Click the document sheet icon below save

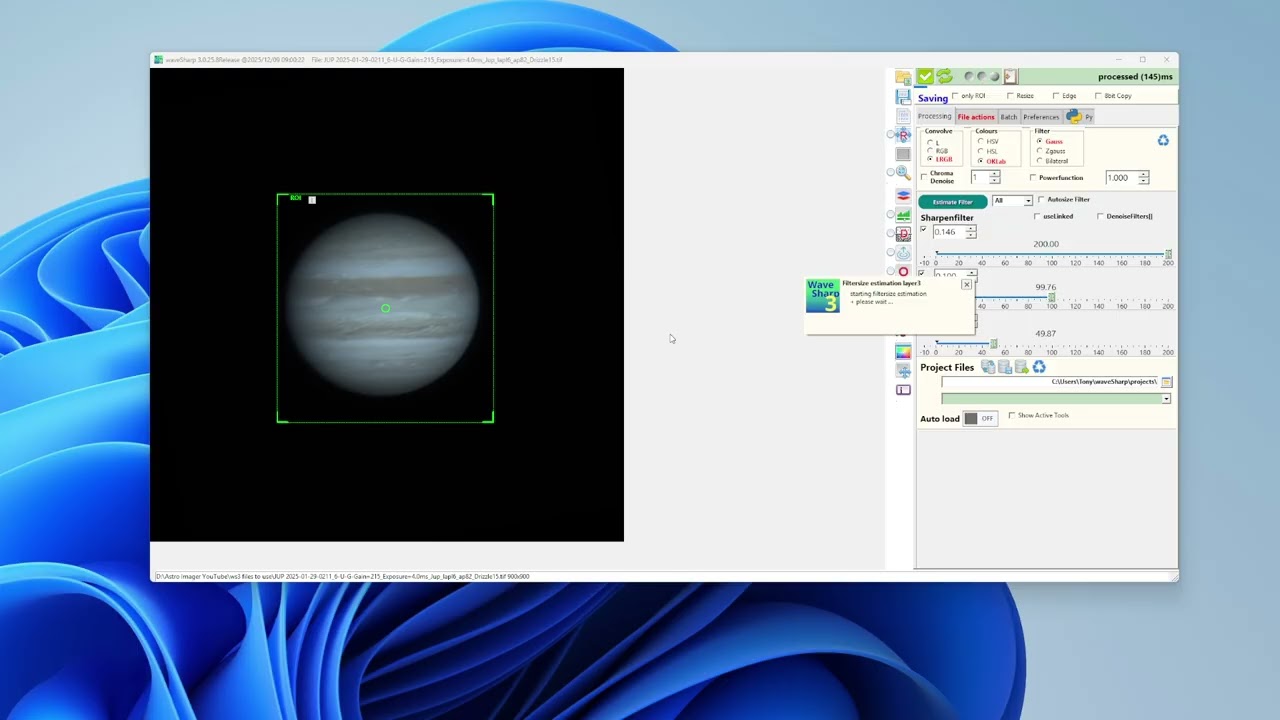point(903,116)
